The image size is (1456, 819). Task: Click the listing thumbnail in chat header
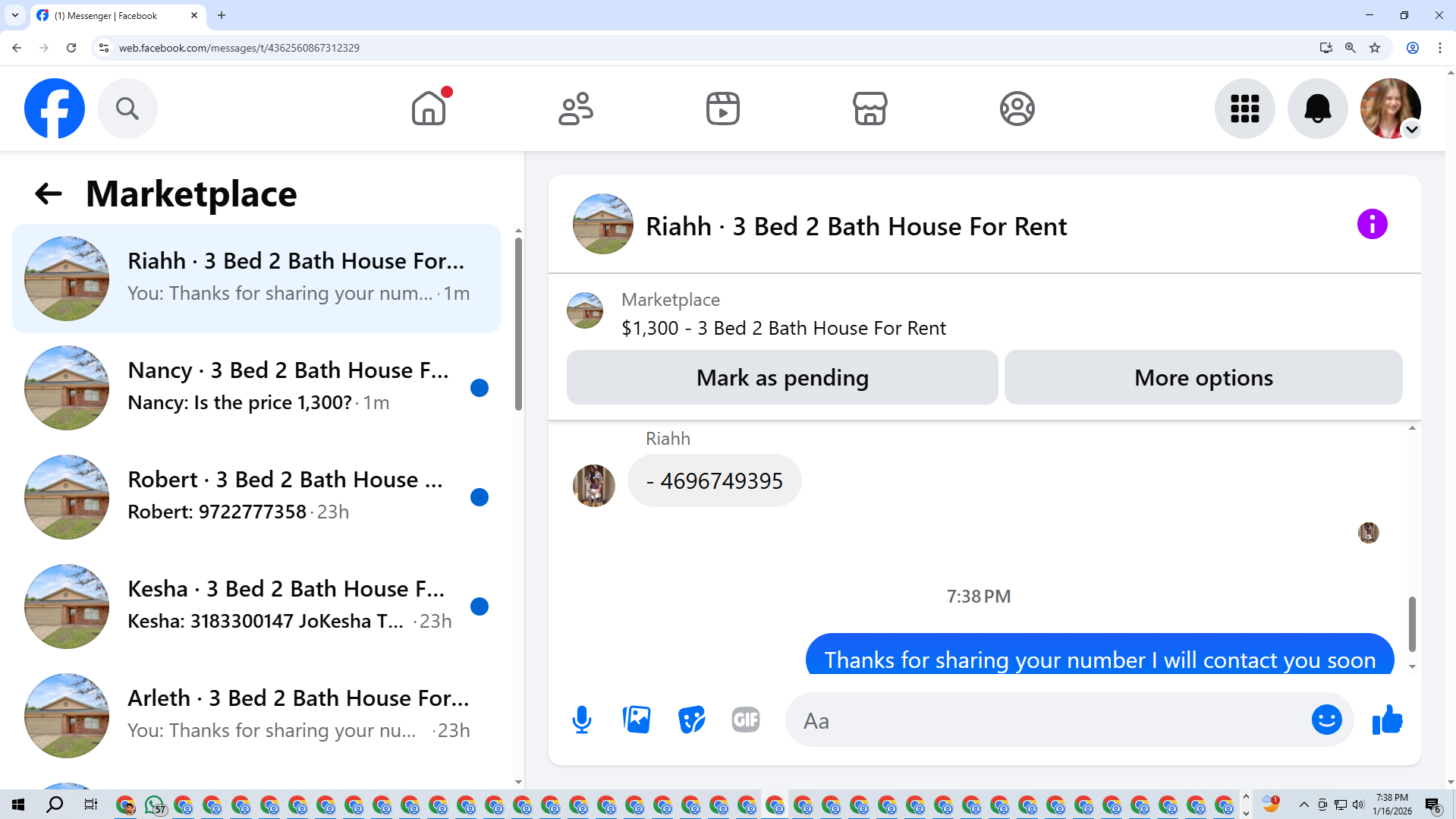coord(603,224)
